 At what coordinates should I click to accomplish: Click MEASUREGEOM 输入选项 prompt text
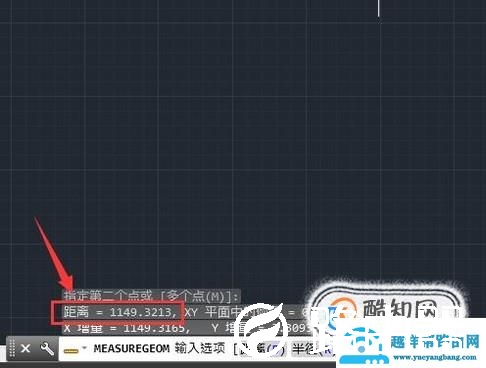pyautogui.click(x=159, y=349)
